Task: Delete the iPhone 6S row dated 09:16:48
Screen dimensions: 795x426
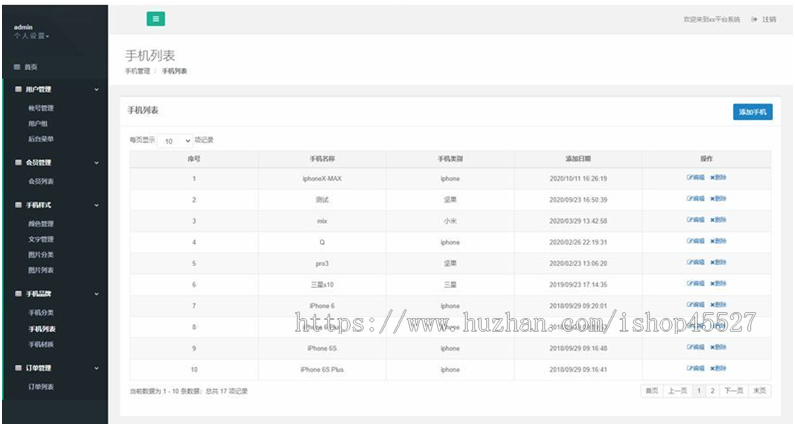Action: click(718, 347)
